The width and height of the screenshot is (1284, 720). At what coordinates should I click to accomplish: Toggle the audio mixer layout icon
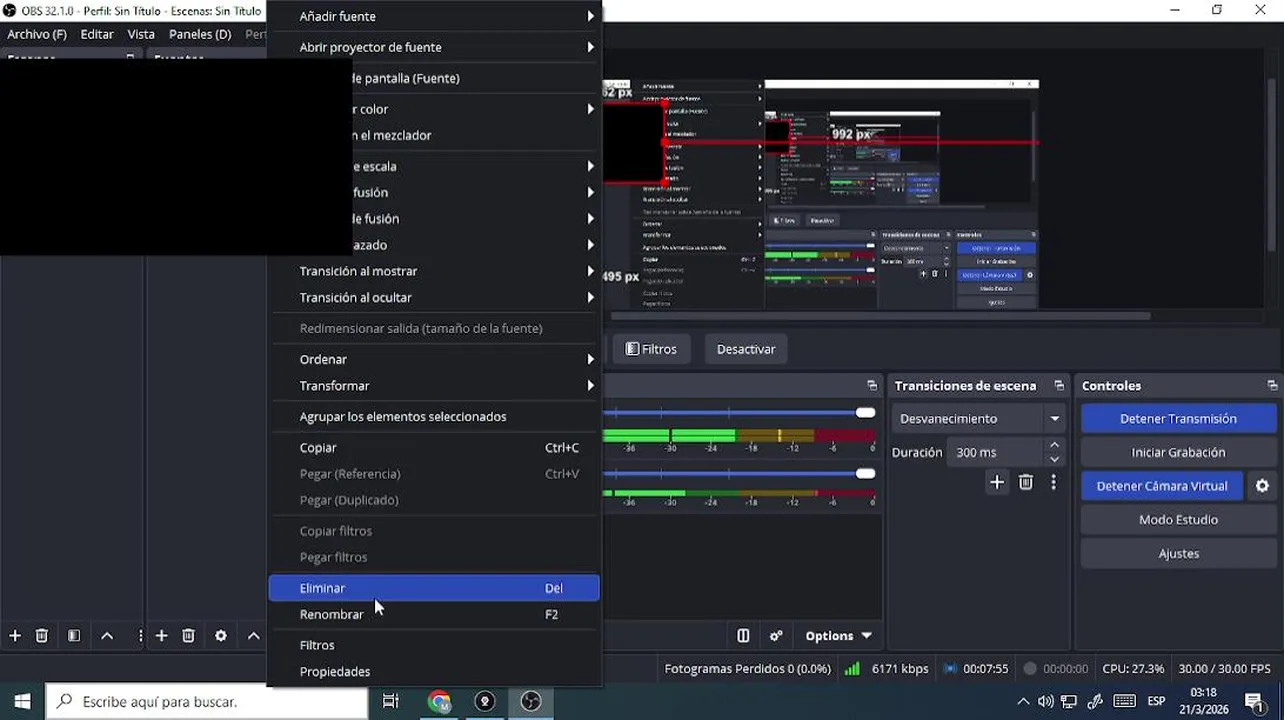pos(743,636)
